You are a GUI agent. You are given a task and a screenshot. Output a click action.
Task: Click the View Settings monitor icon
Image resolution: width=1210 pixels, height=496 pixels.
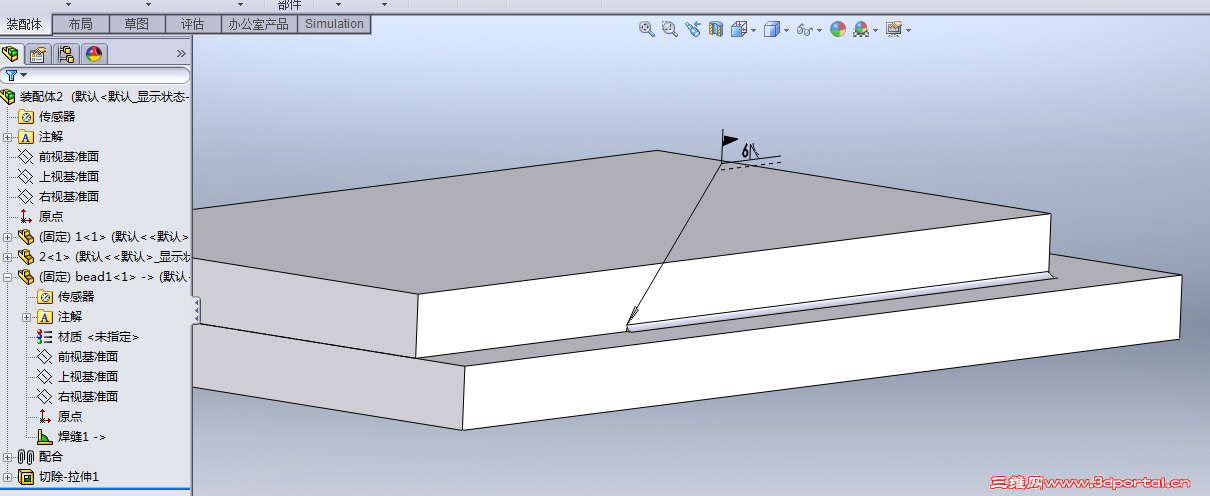(x=894, y=30)
